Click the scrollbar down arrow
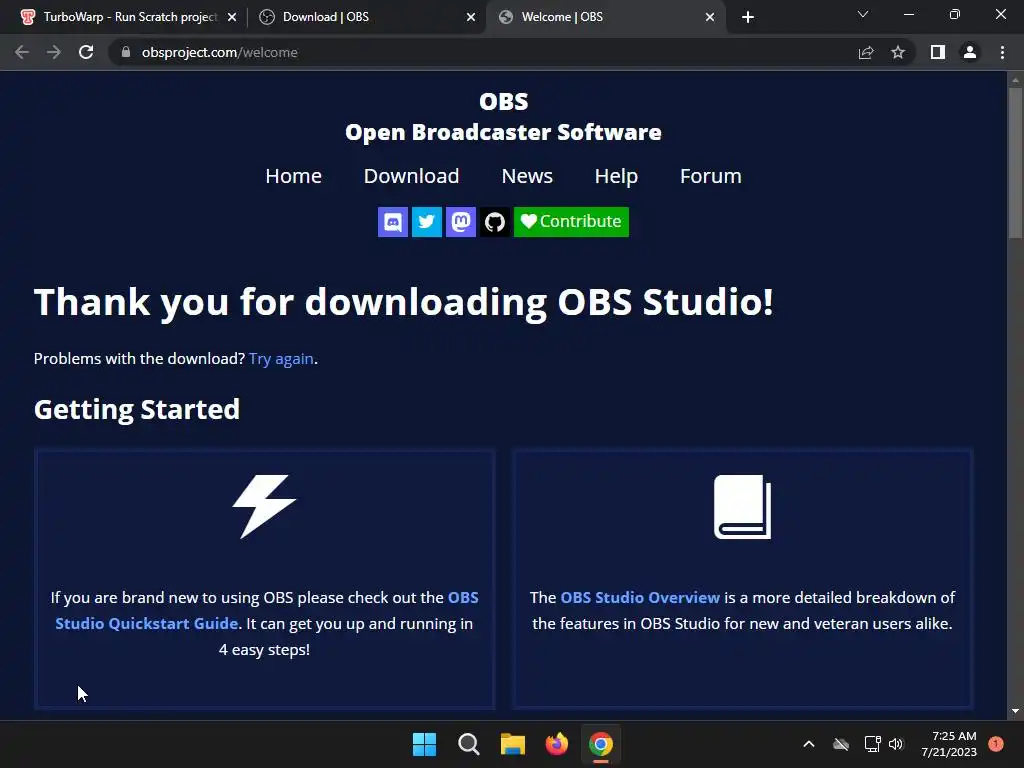 click(1015, 711)
